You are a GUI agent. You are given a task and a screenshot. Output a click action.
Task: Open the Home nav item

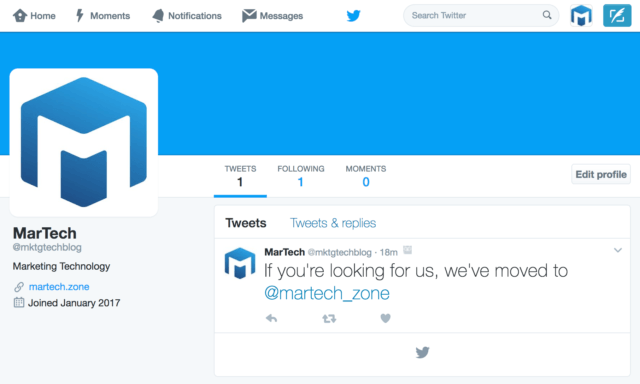tap(34, 16)
